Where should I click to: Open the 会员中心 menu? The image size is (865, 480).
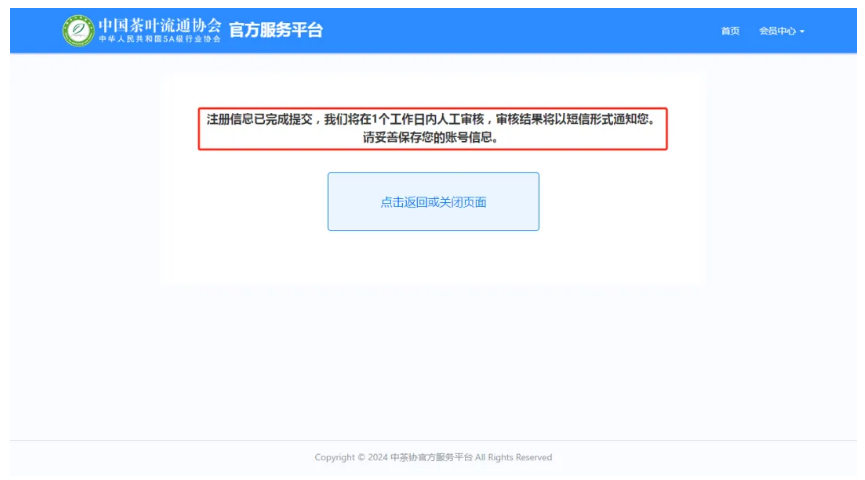pyautogui.click(x=777, y=31)
